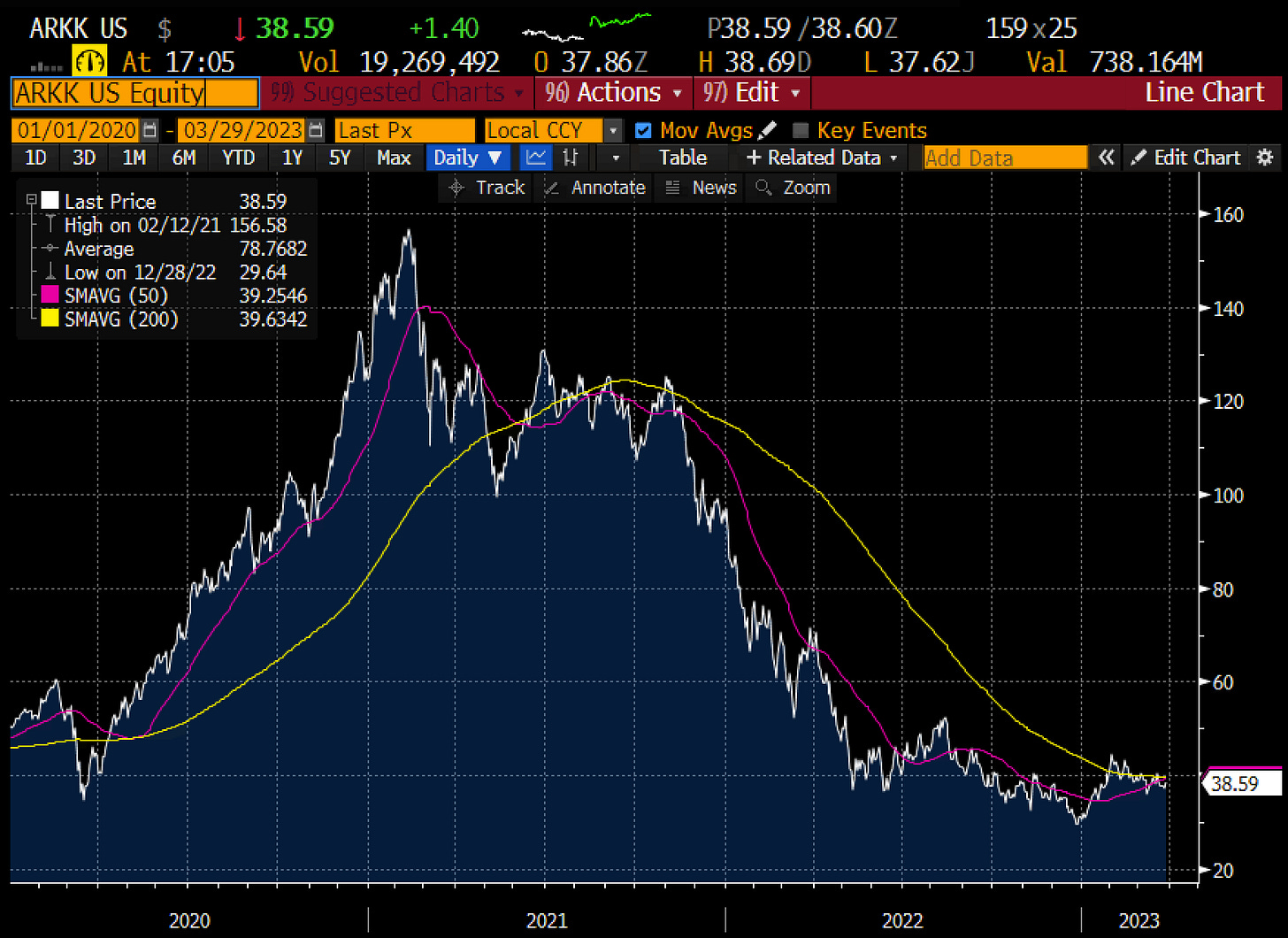Click the start date field 01/01/2020
This screenshot has height=938, width=1288.
[76, 130]
